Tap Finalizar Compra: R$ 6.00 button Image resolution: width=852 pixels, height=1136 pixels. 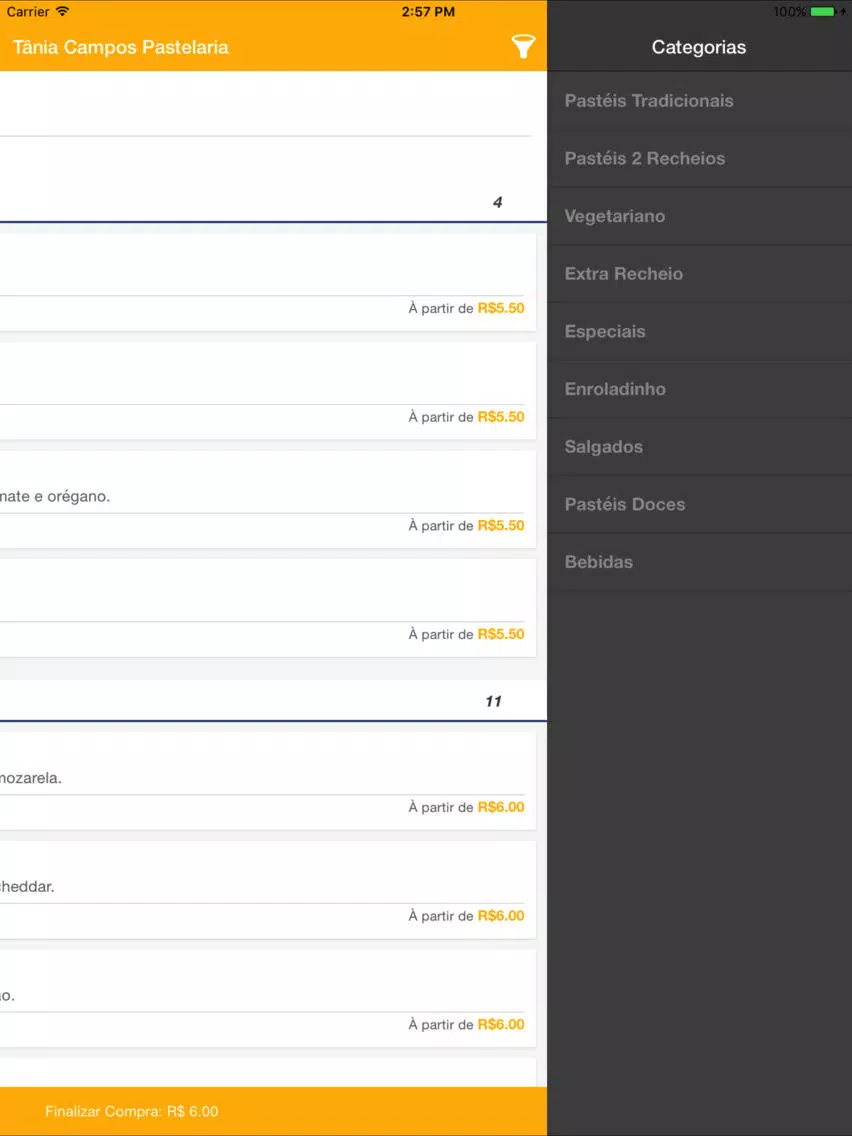[x=273, y=1111]
